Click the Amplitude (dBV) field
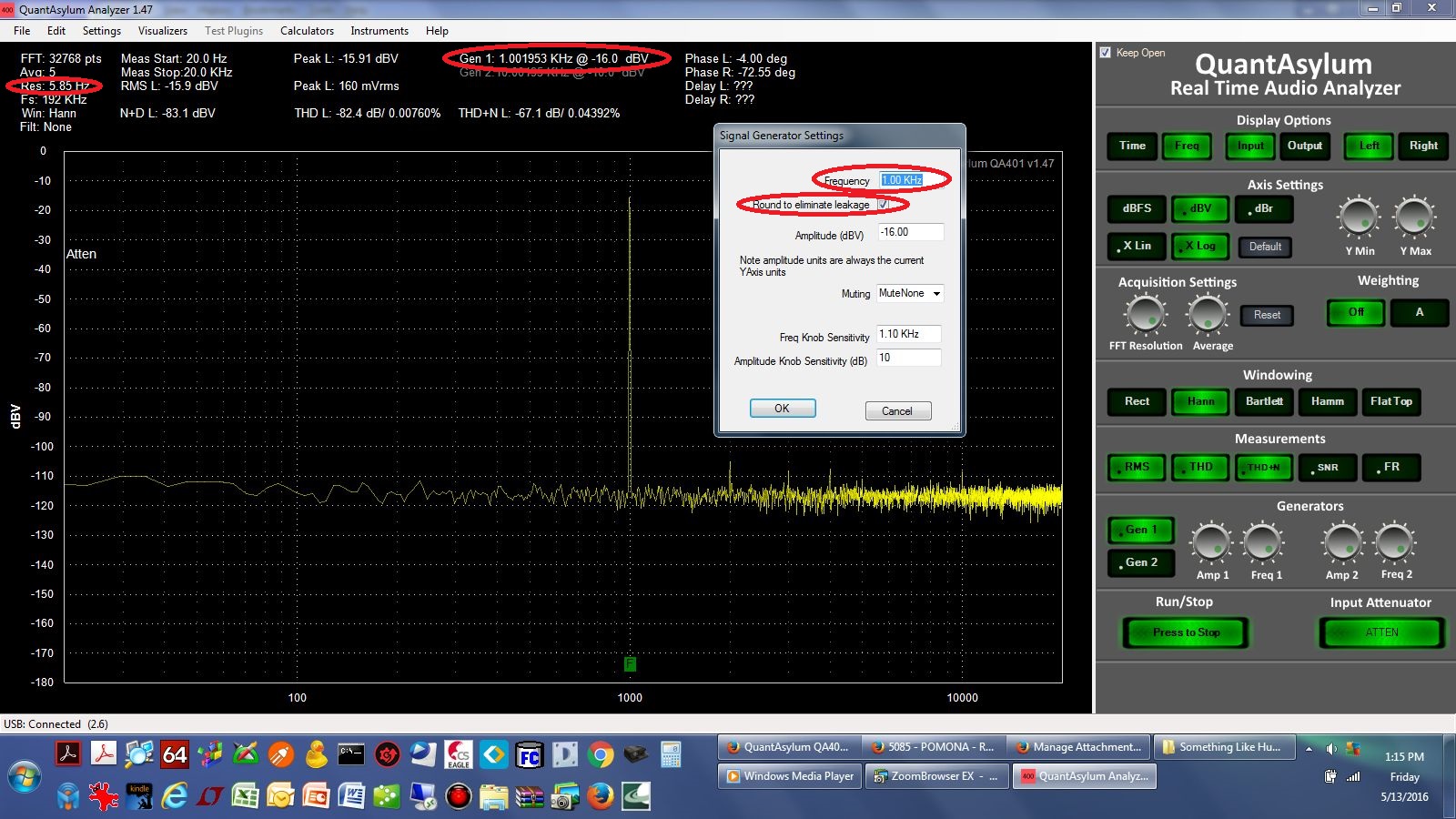 tap(911, 232)
